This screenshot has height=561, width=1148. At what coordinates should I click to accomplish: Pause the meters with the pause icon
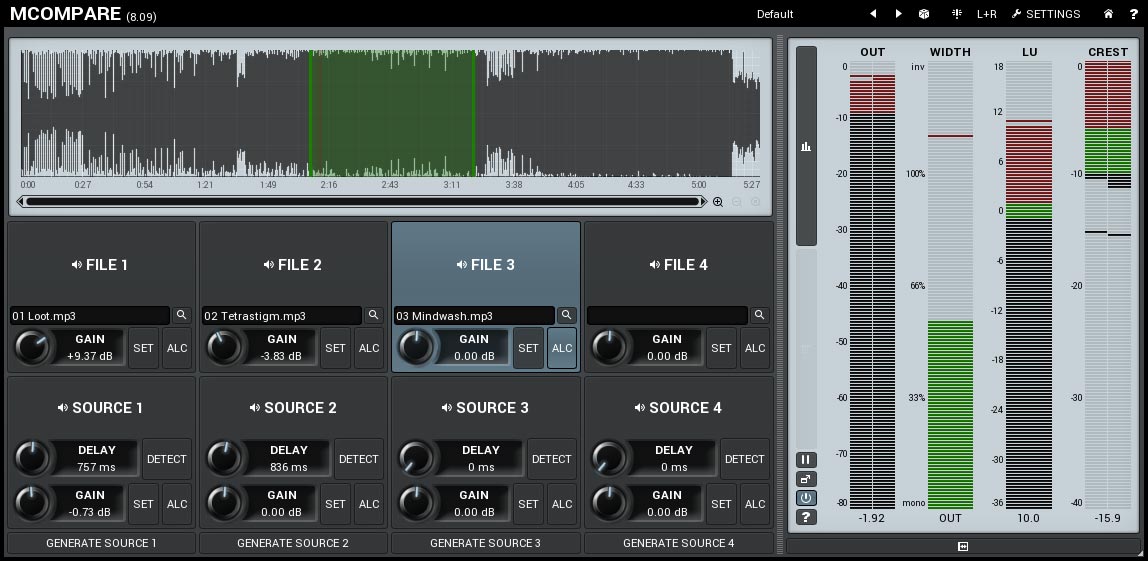pos(806,460)
